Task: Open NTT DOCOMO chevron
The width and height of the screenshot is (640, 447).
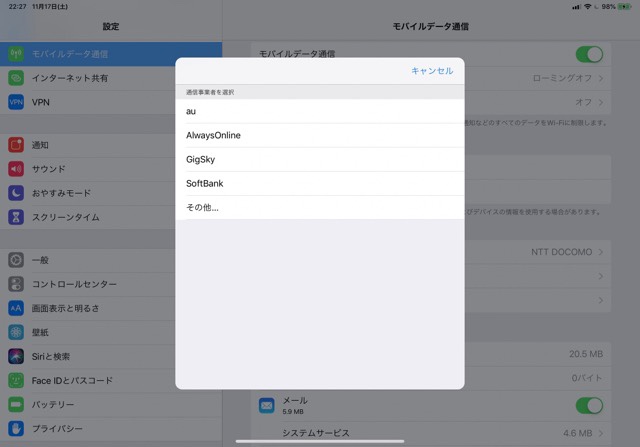Action: (601, 252)
